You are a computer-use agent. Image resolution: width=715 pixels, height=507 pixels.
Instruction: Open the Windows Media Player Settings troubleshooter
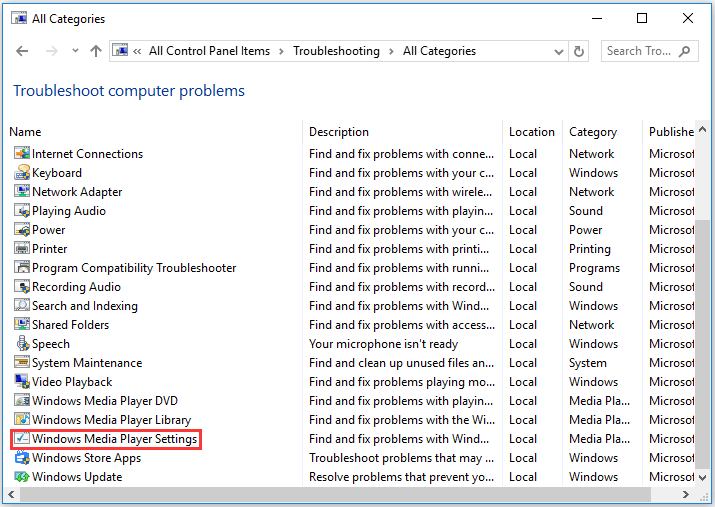(114, 439)
